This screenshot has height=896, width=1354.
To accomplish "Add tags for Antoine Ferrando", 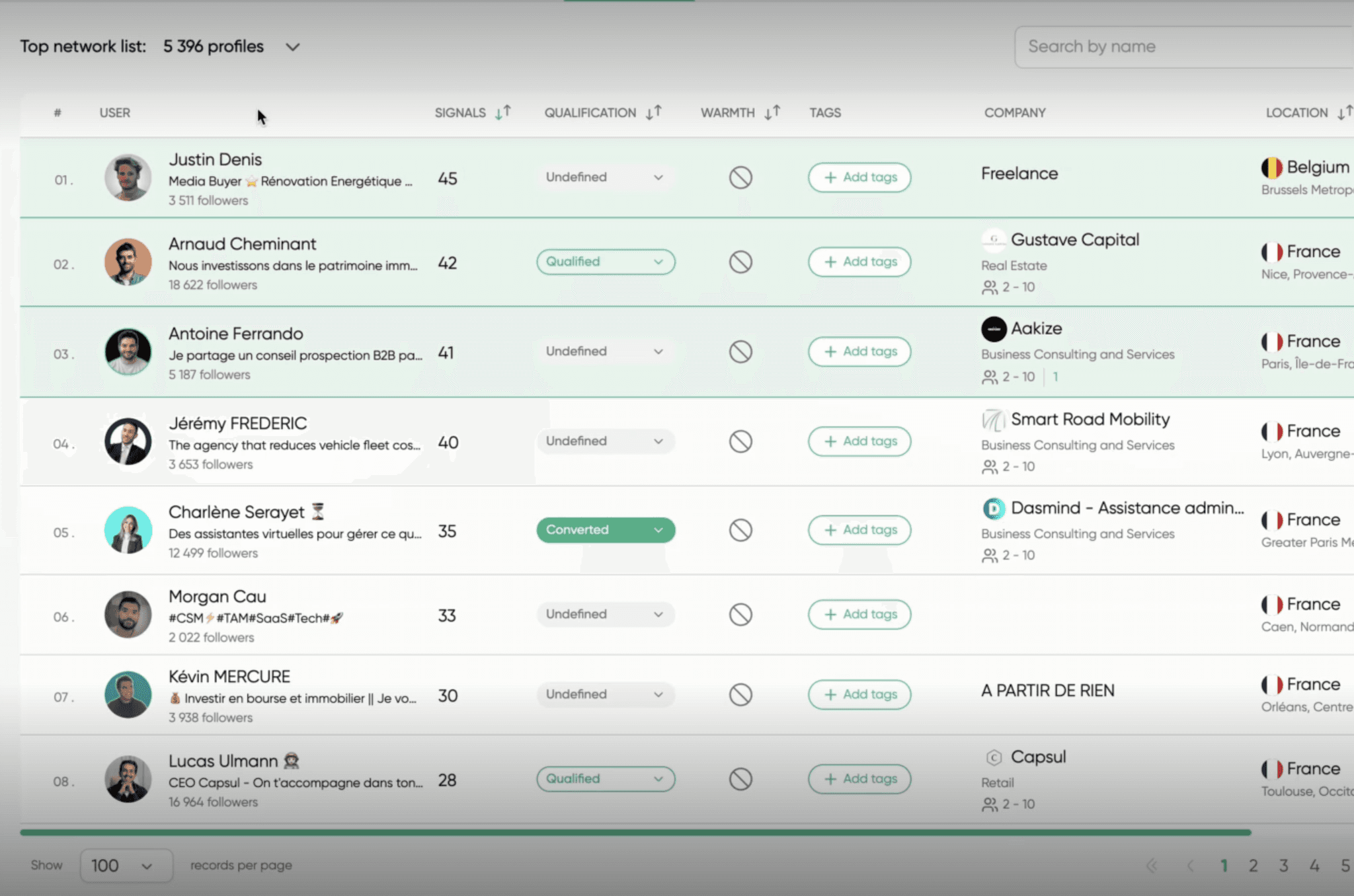I will [859, 352].
